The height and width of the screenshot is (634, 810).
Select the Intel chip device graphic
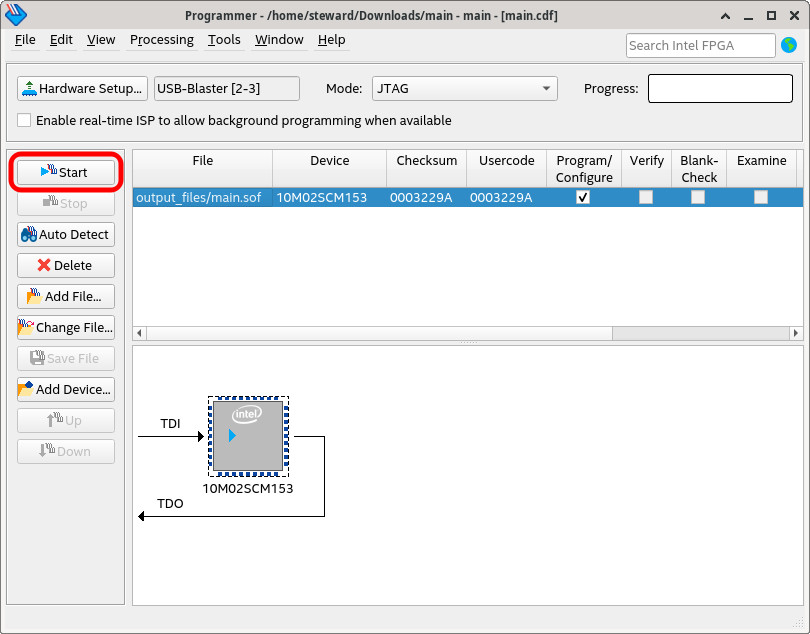tap(248, 437)
